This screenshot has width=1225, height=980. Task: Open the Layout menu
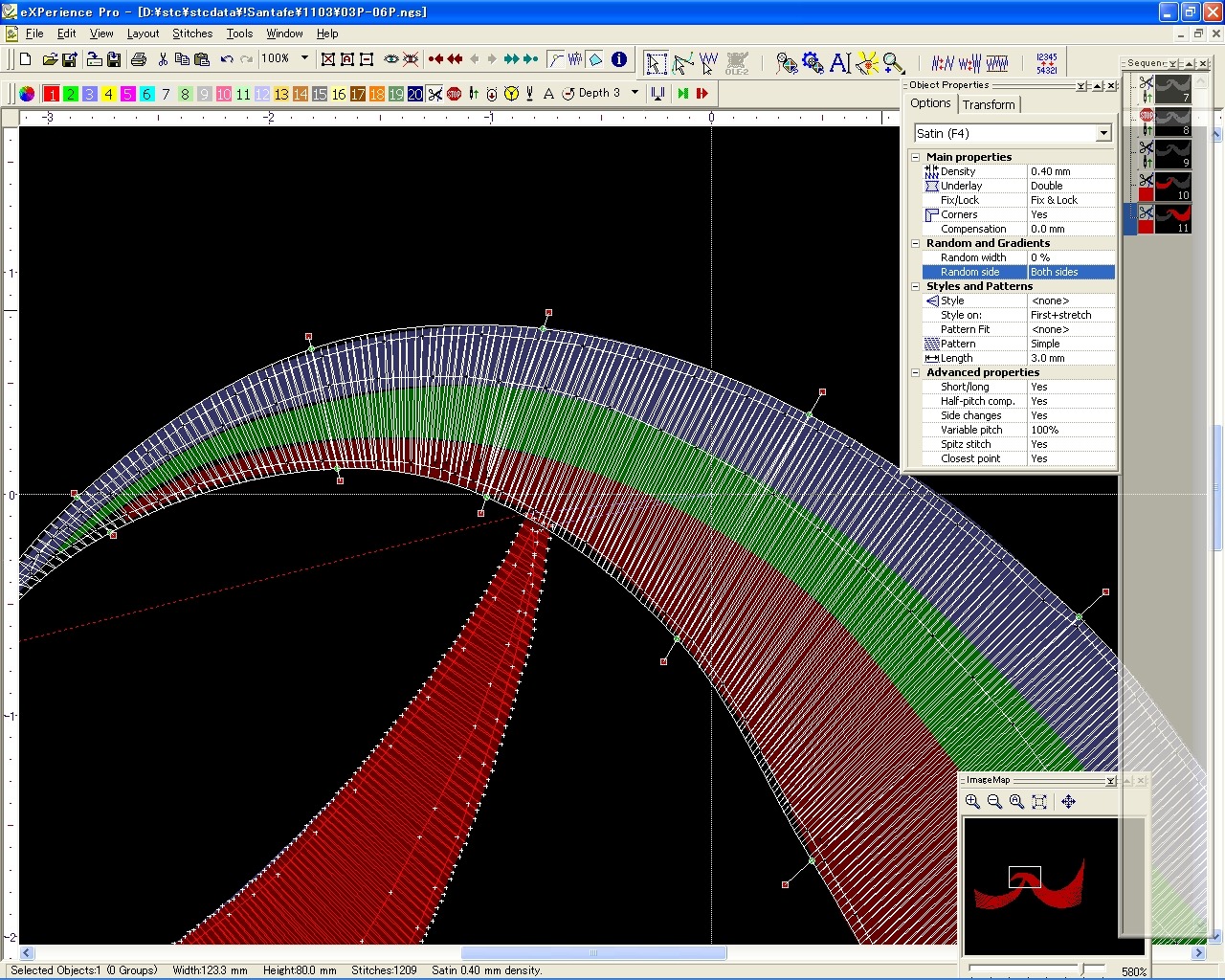tap(143, 33)
